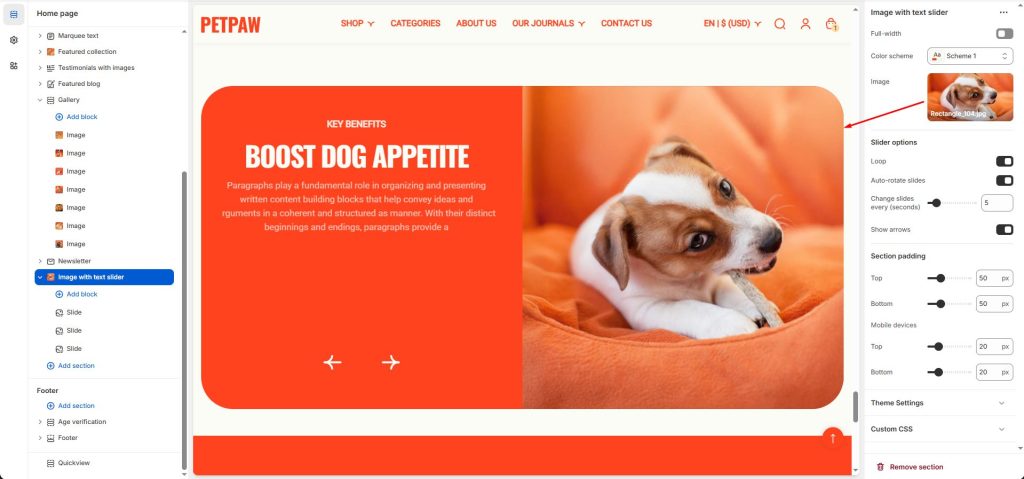The height and width of the screenshot is (479, 1024).
Task: Click Remove section
Action: (910, 467)
